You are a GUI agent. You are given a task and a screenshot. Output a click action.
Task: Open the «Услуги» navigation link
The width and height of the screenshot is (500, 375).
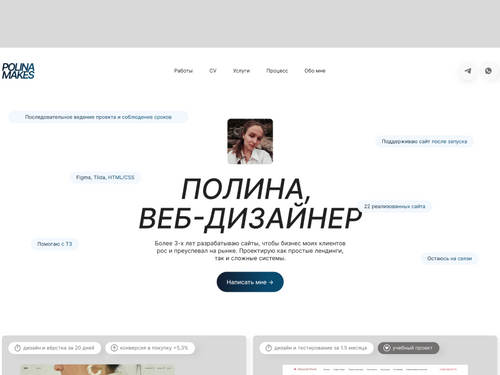click(x=241, y=71)
